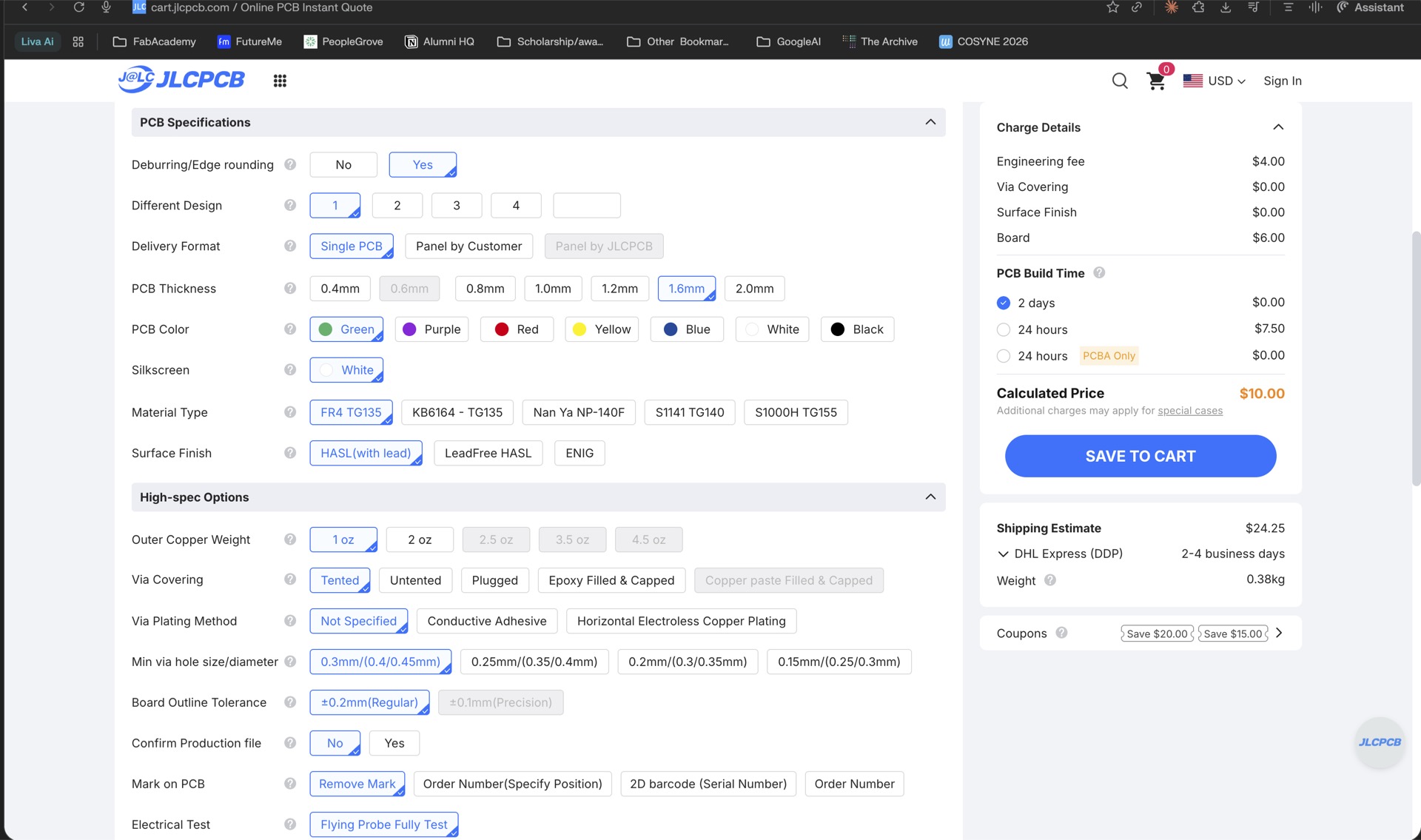Select the 24 hours $7.50 build time
The width and height of the screenshot is (1421, 840).
pos(1004,329)
